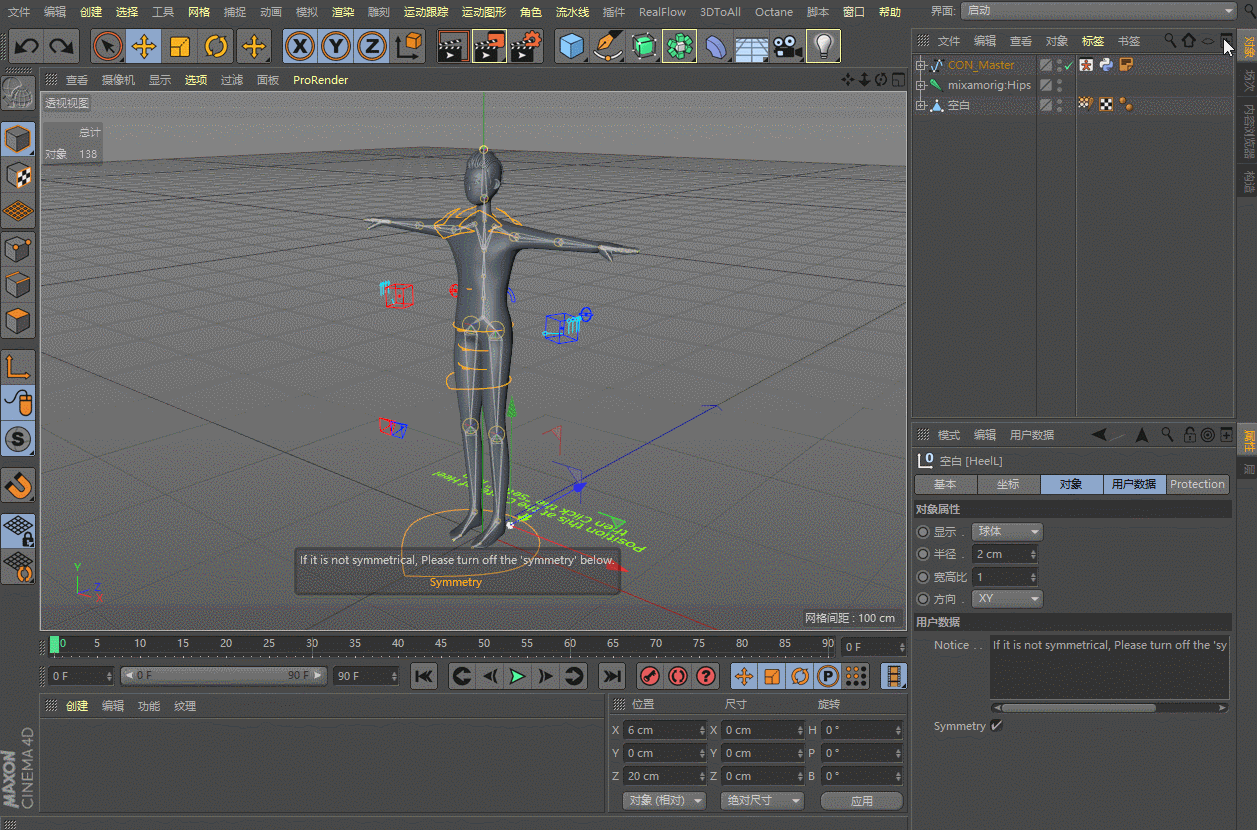Open the 显示 球体 dropdown
The height and width of the screenshot is (830, 1257).
click(x=1007, y=532)
